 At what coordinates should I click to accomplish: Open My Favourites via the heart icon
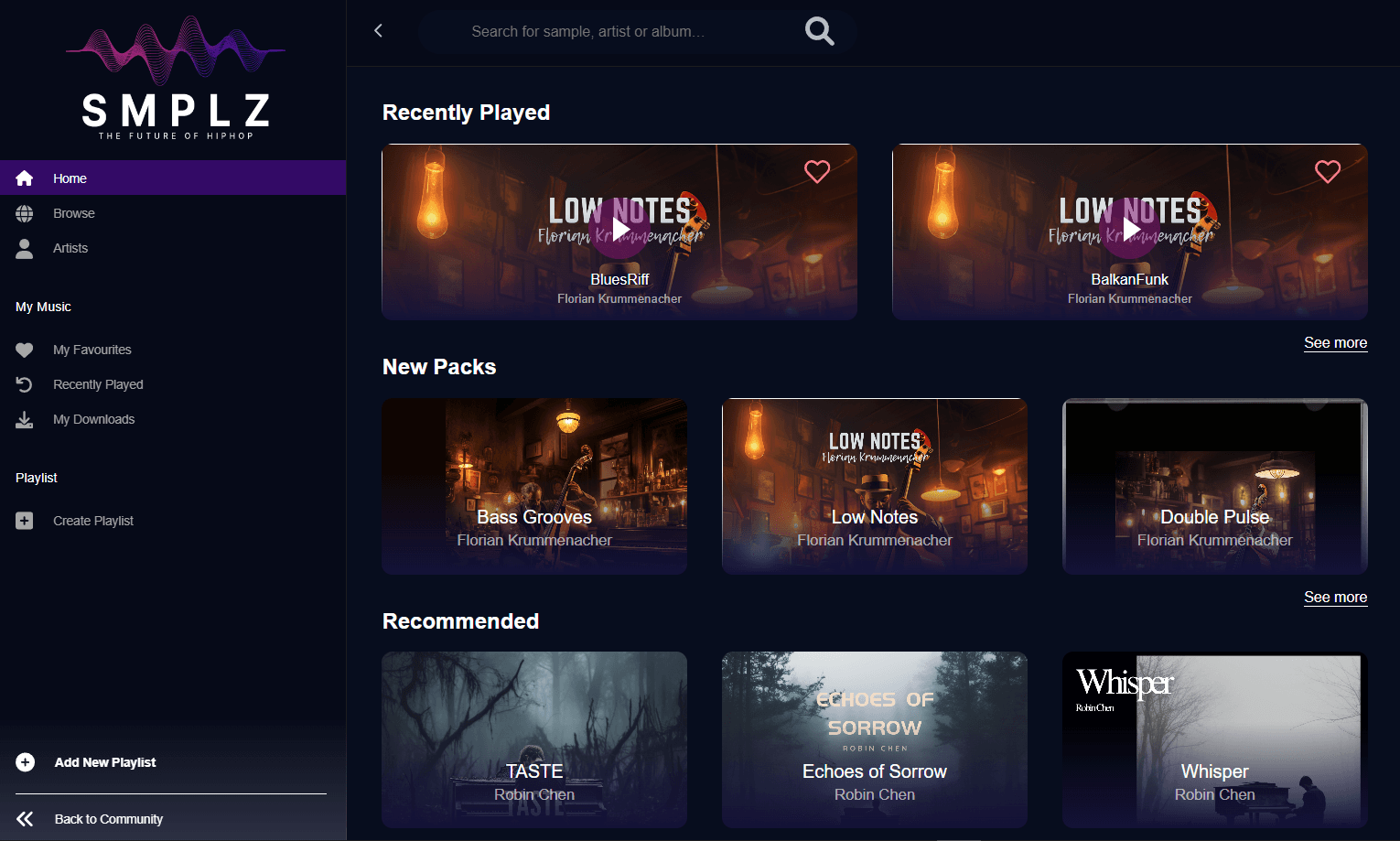(25, 349)
